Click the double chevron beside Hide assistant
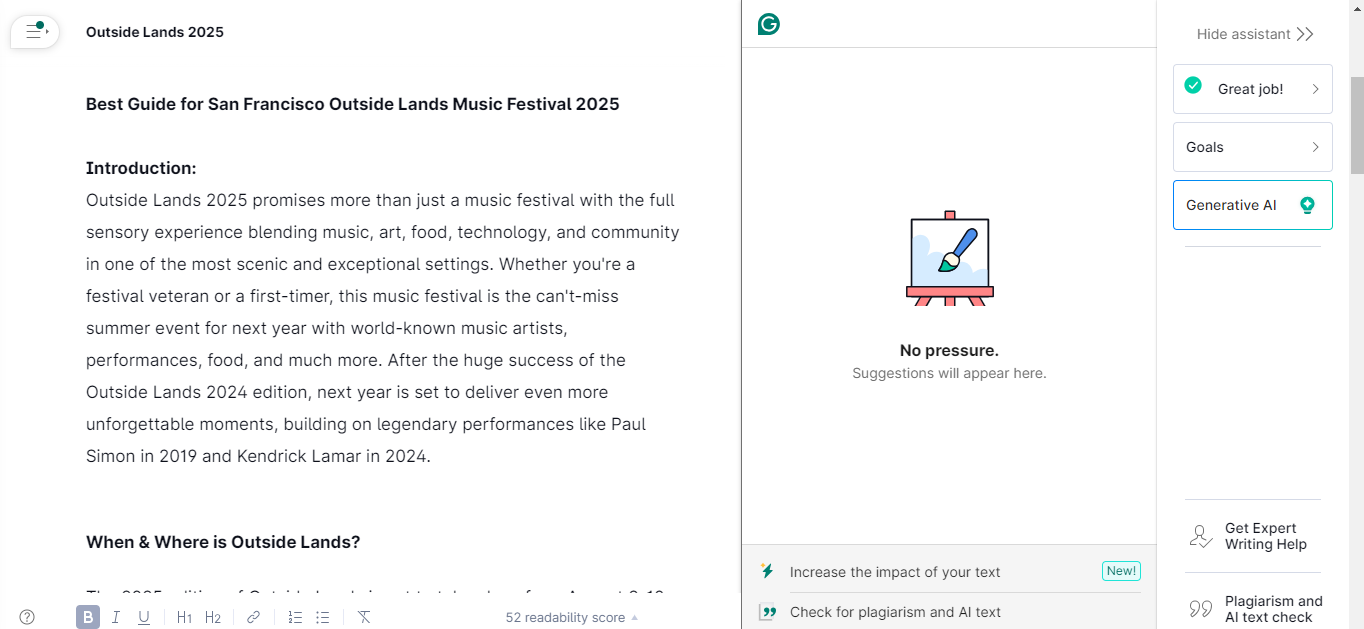 pyautogui.click(x=1305, y=34)
